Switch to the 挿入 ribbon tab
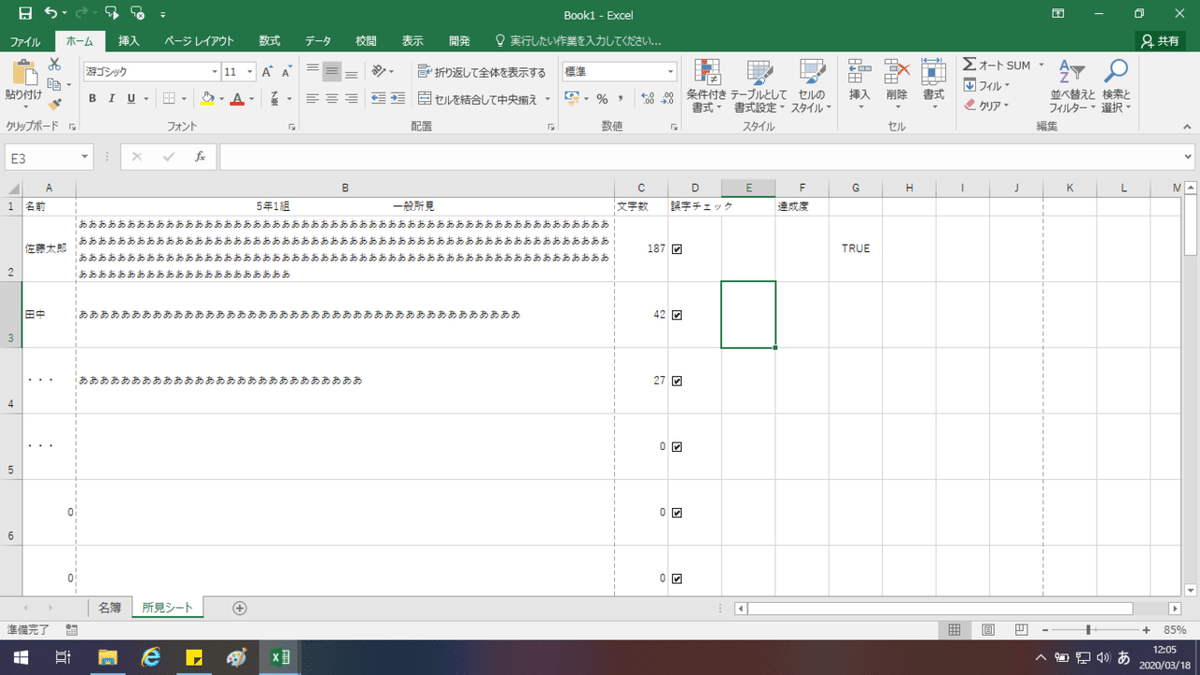Viewport: 1200px width, 675px height. [x=128, y=41]
